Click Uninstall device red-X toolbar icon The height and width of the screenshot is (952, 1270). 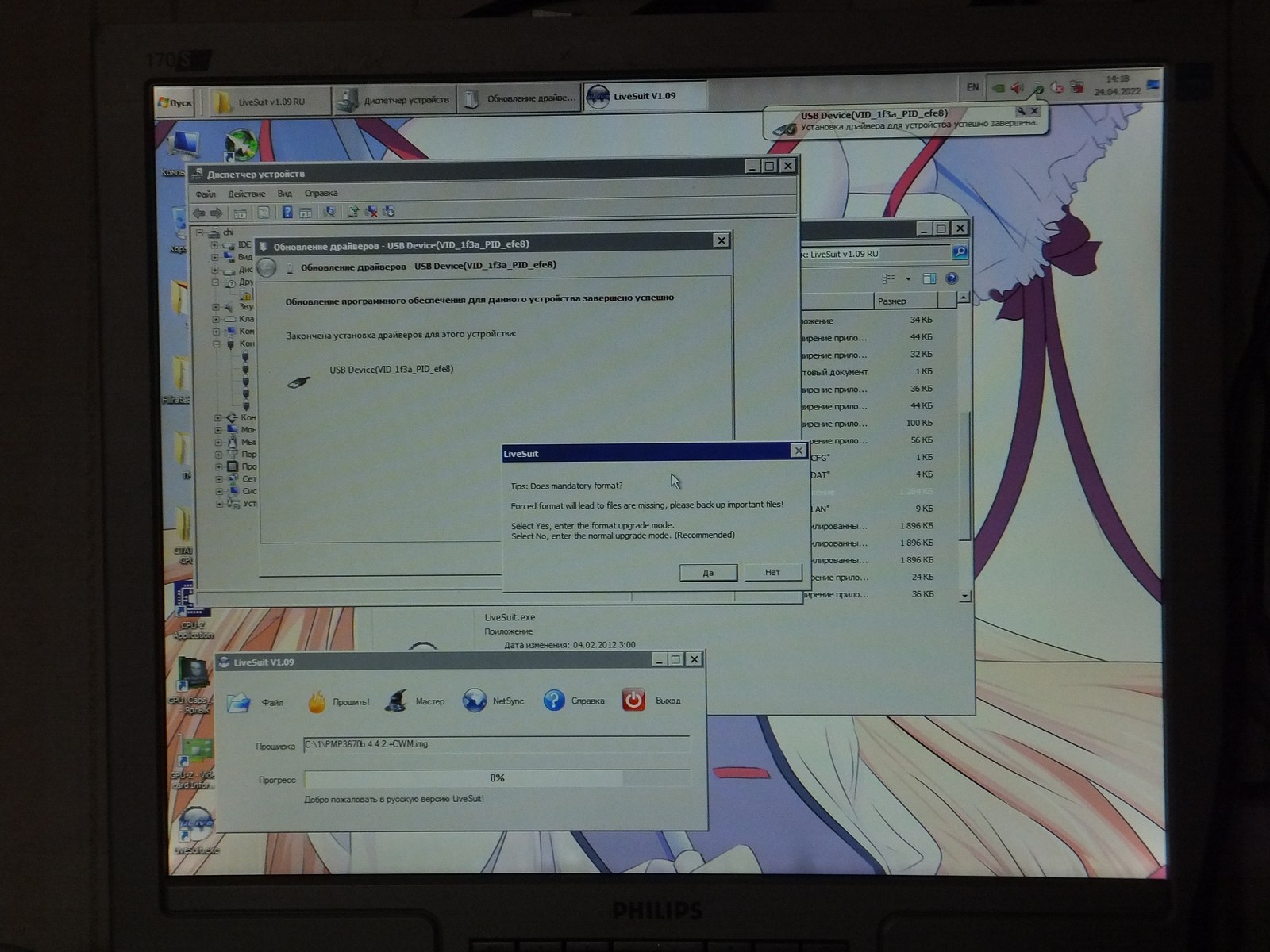(371, 212)
